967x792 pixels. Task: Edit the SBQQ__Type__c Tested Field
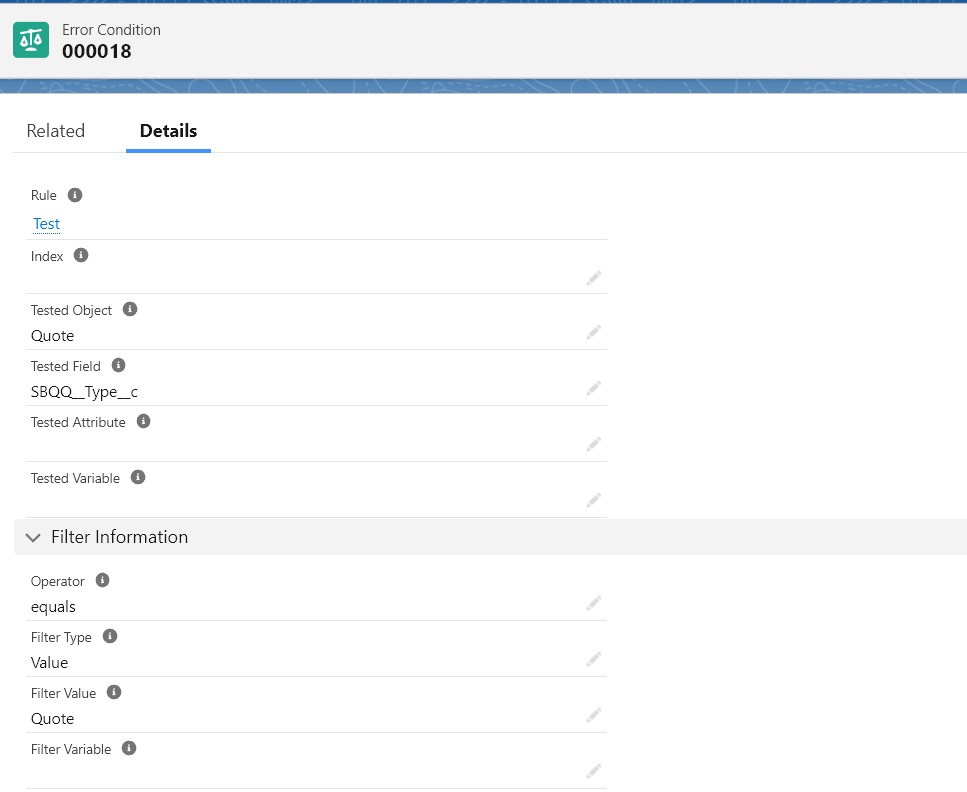point(594,388)
